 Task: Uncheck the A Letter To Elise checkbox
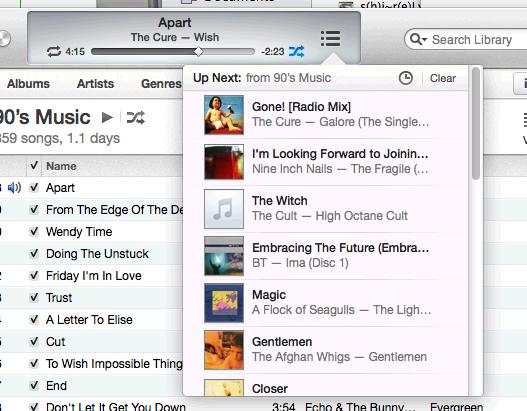tap(34, 319)
